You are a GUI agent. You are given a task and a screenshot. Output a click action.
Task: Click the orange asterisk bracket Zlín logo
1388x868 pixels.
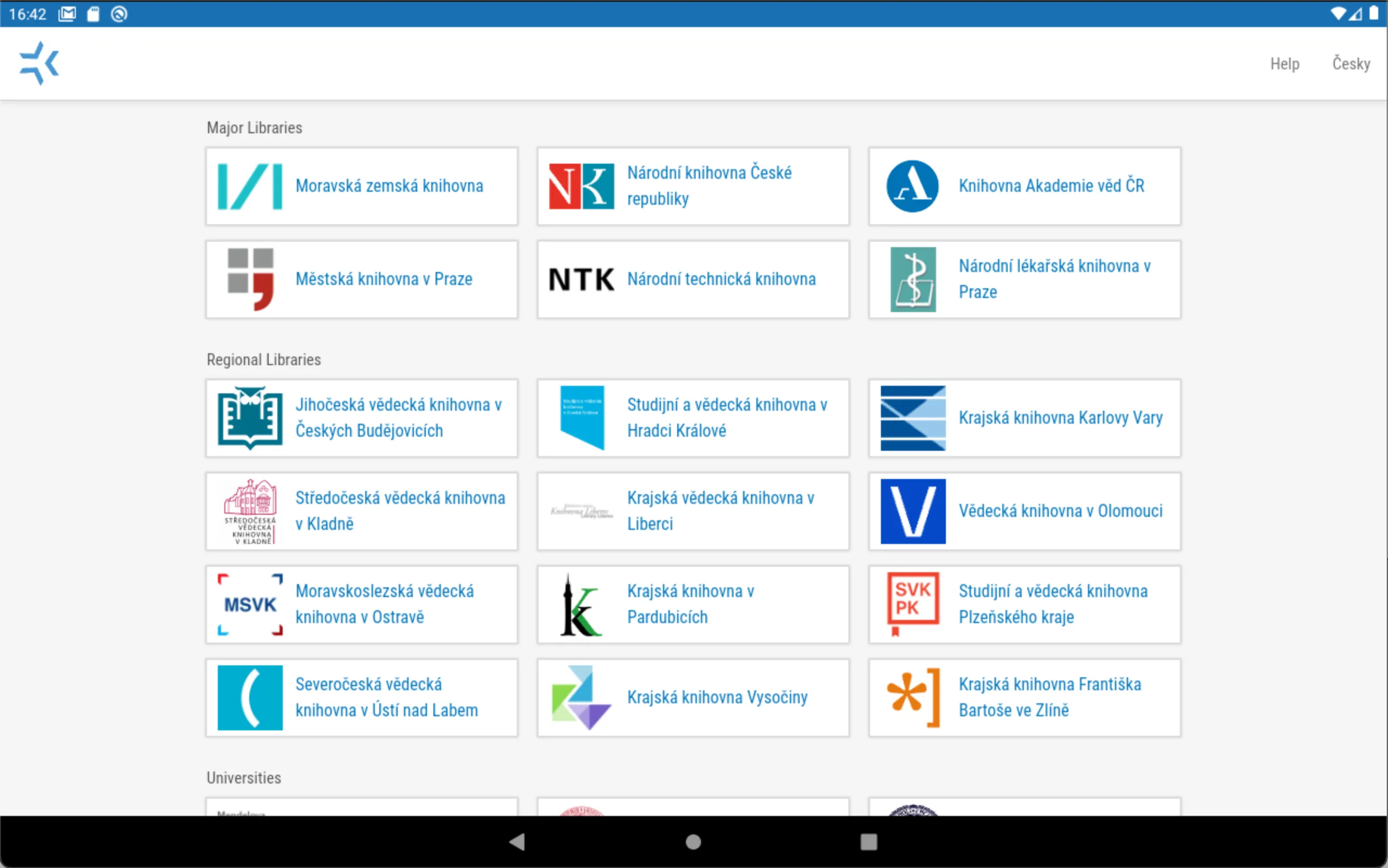coord(913,697)
